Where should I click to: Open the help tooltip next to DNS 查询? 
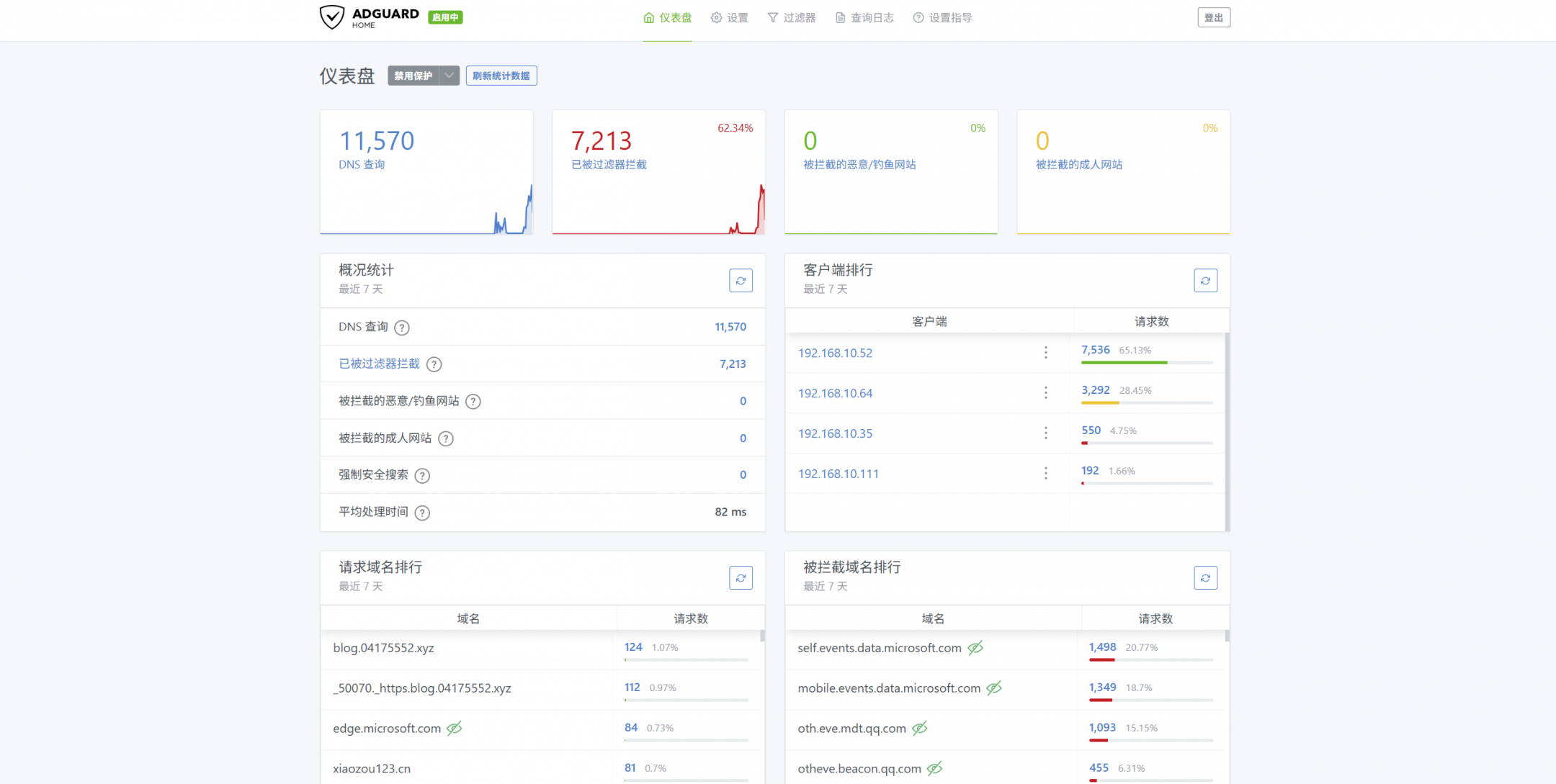402,327
